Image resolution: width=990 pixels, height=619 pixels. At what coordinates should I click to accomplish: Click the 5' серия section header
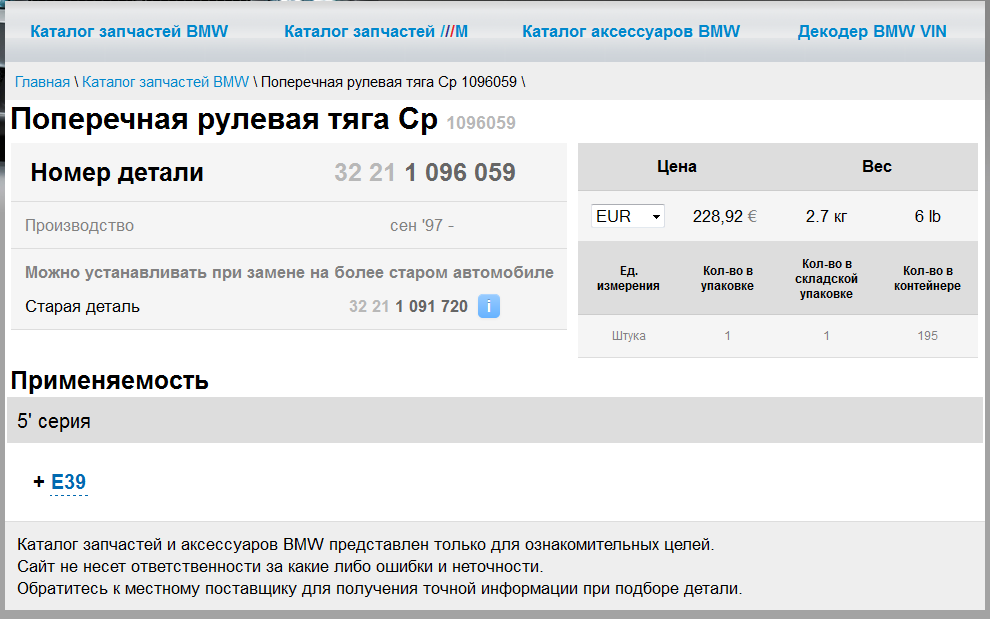[495, 421]
